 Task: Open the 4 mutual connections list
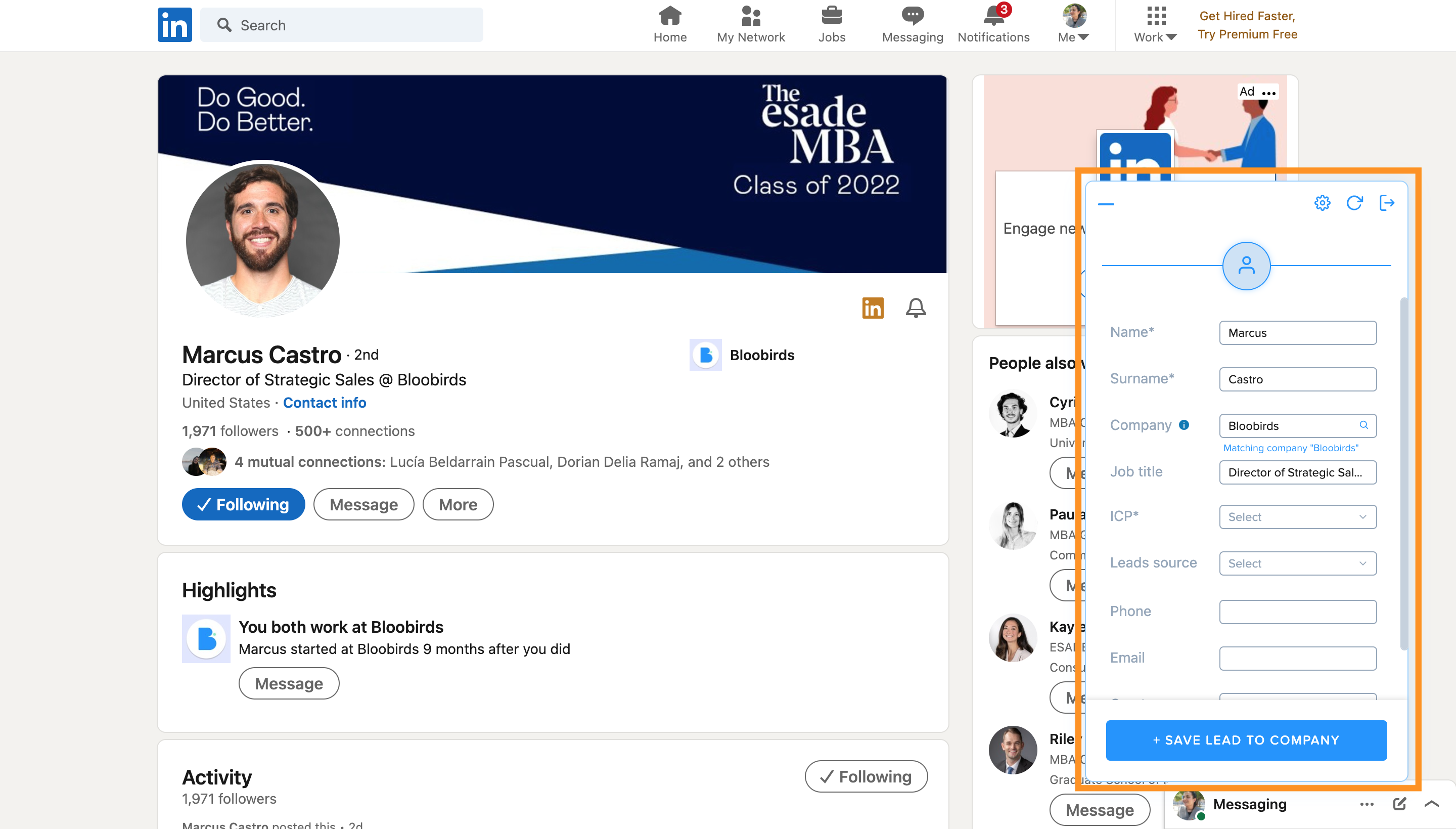point(502,462)
